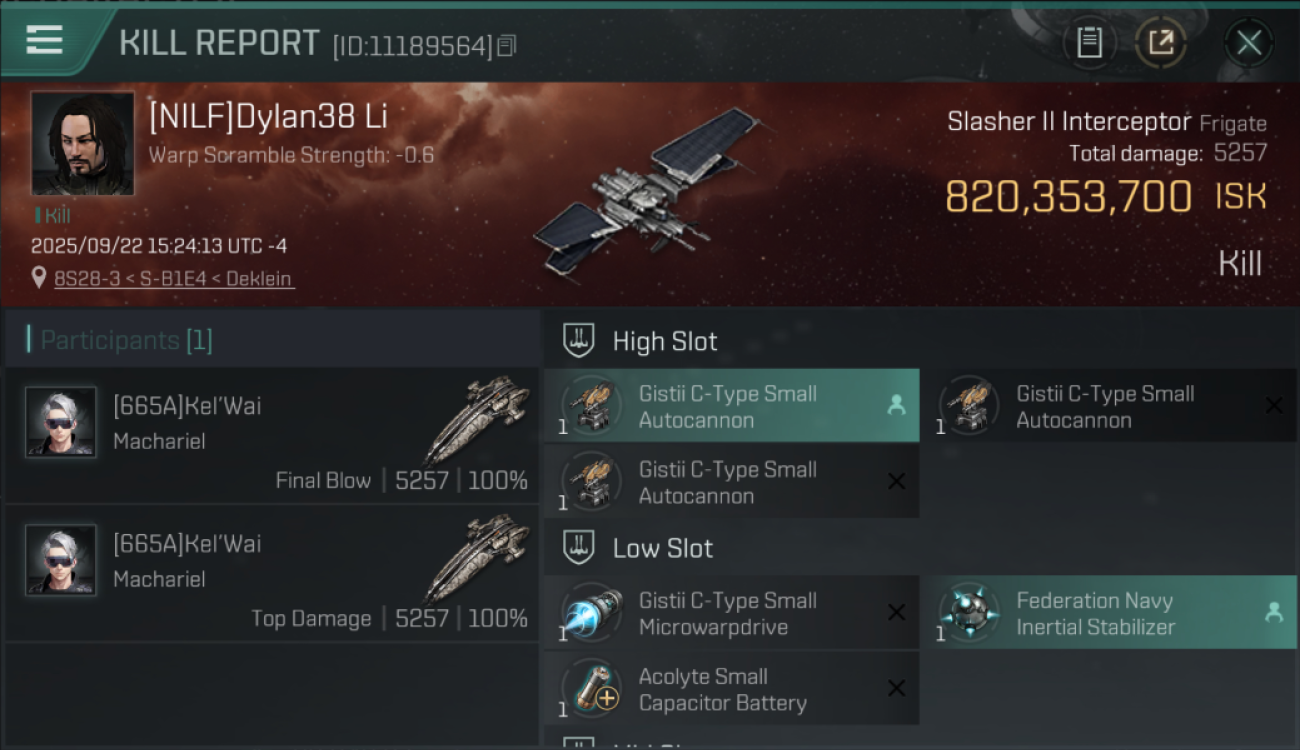
Task: Select highlighted Gistii C-Type Small Autocannon
Action: 732,406
